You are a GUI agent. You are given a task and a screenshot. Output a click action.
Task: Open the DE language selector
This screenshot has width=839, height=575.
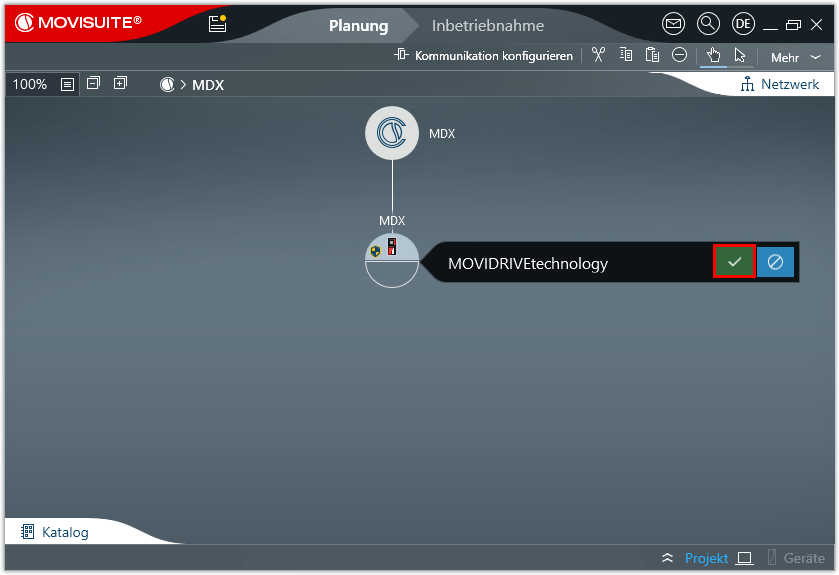(743, 24)
